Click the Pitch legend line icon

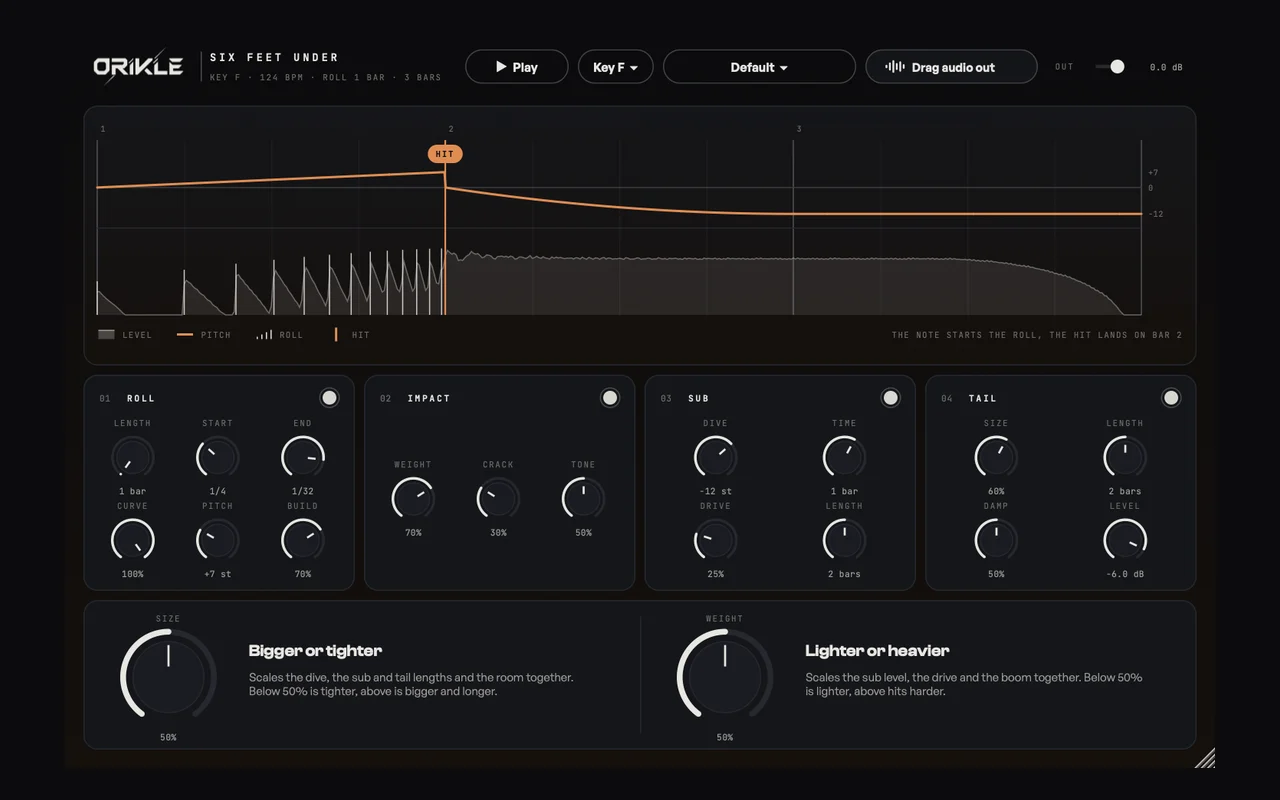coord(185,335)
